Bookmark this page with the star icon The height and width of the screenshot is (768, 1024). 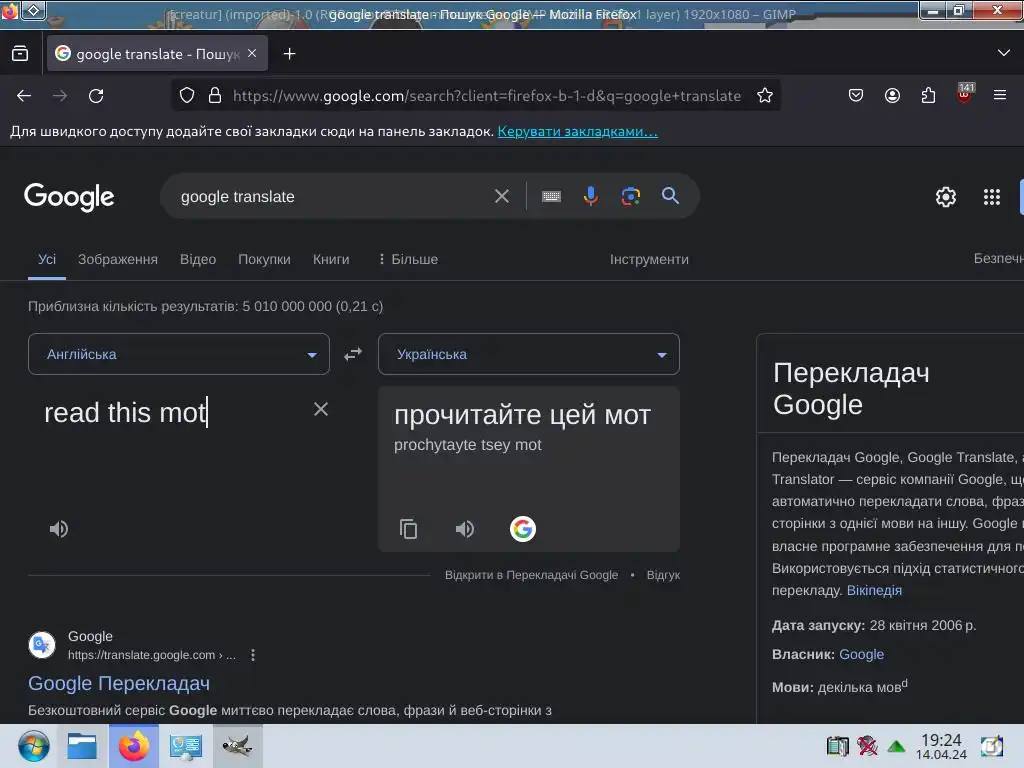point(765,95)
